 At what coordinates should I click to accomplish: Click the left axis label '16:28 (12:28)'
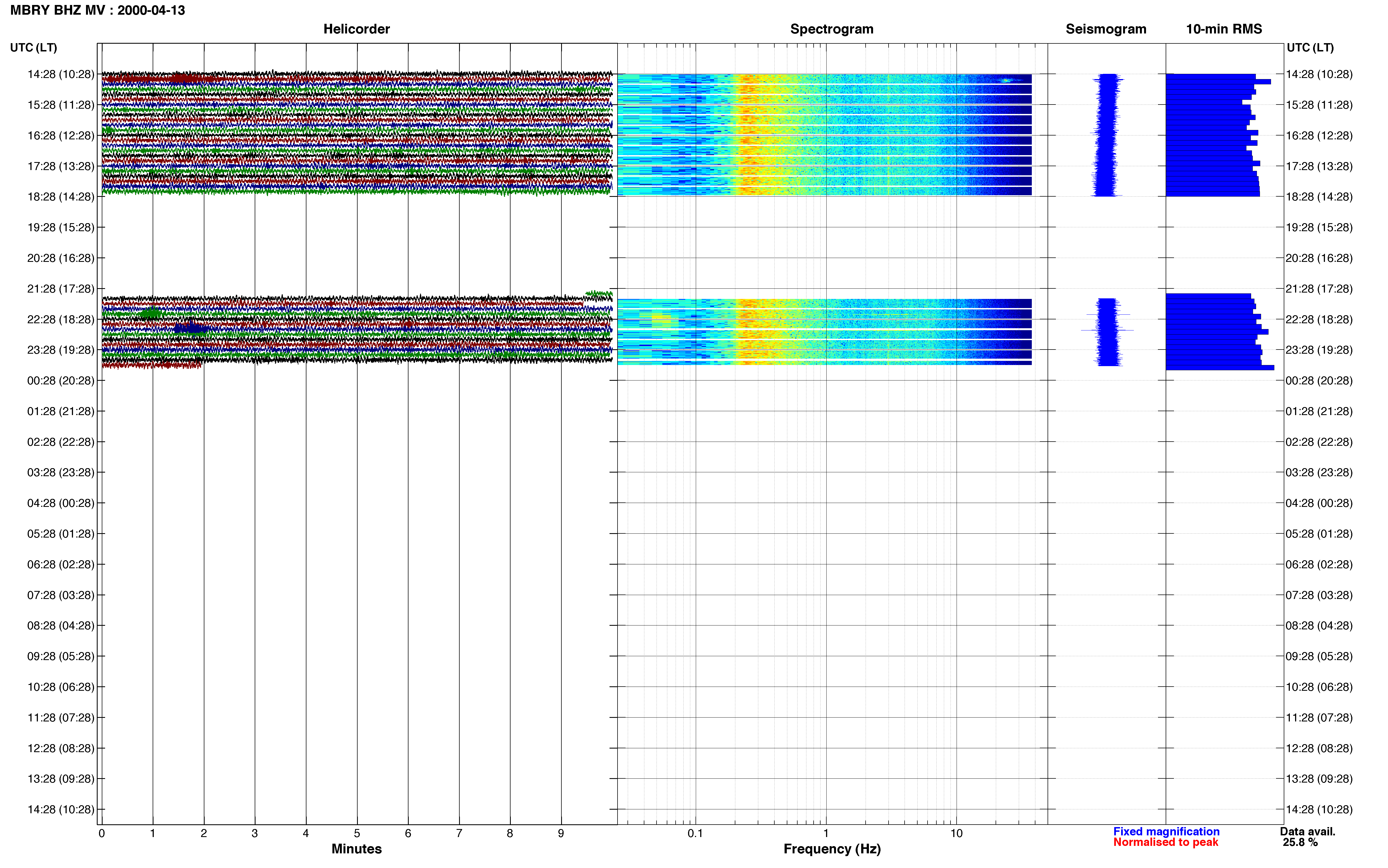[x=61, y=135]
